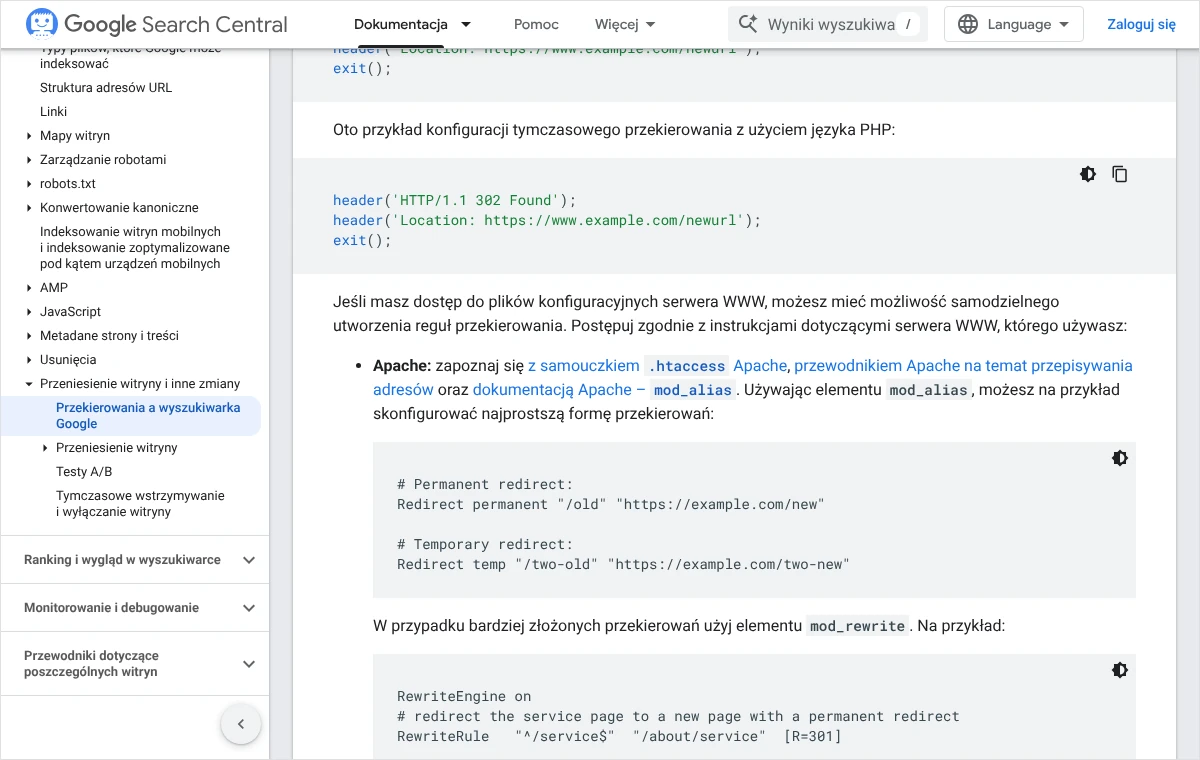1200x760 pixels.
Task: Expand the JavaScript section arrow
Action: (x=29, y=312)
